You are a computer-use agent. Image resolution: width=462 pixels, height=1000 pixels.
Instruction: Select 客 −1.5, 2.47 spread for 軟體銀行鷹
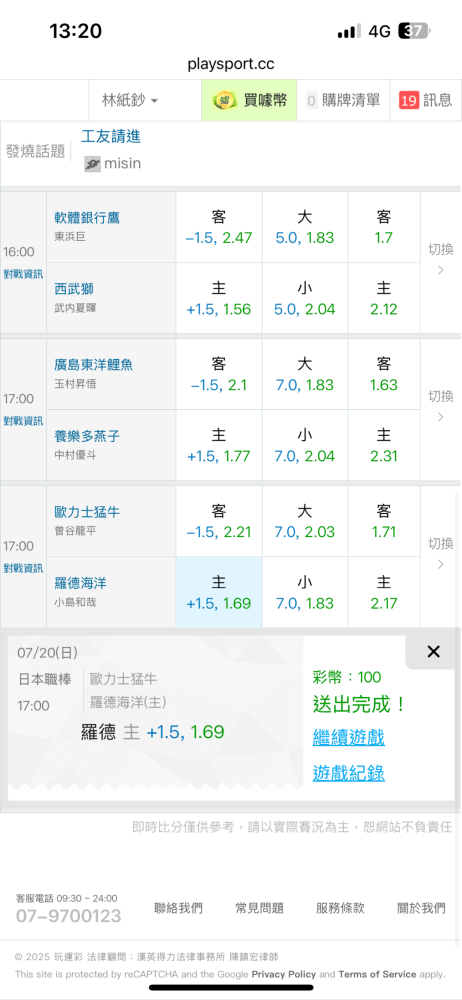tap(219, 227)
